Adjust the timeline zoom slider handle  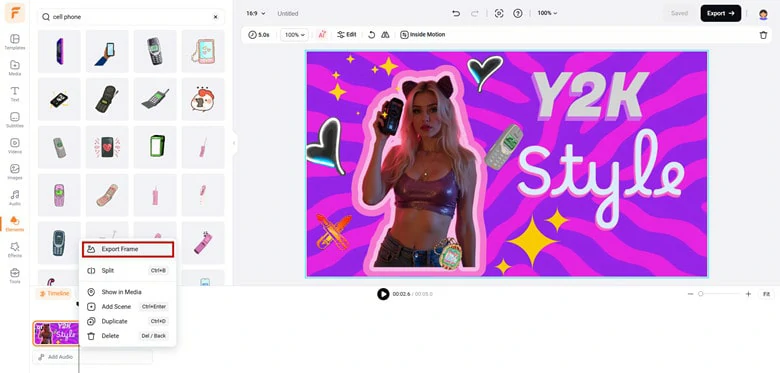tap(700, 294)
